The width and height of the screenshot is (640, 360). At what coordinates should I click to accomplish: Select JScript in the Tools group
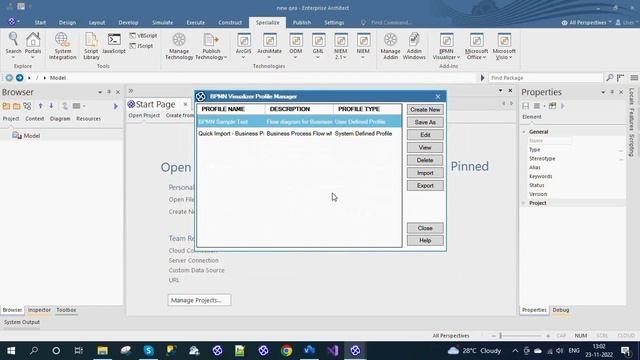coord(141,46)
